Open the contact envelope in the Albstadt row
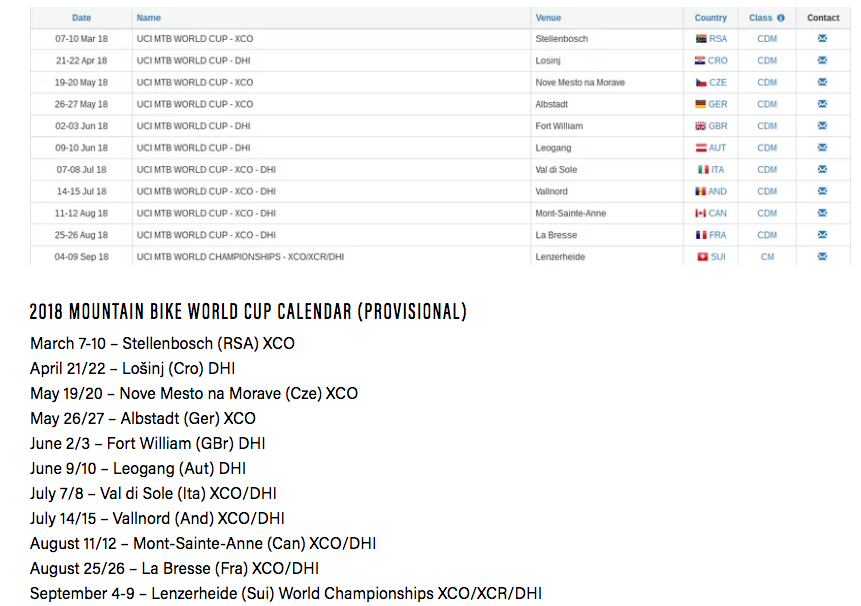 coord(822,104)
